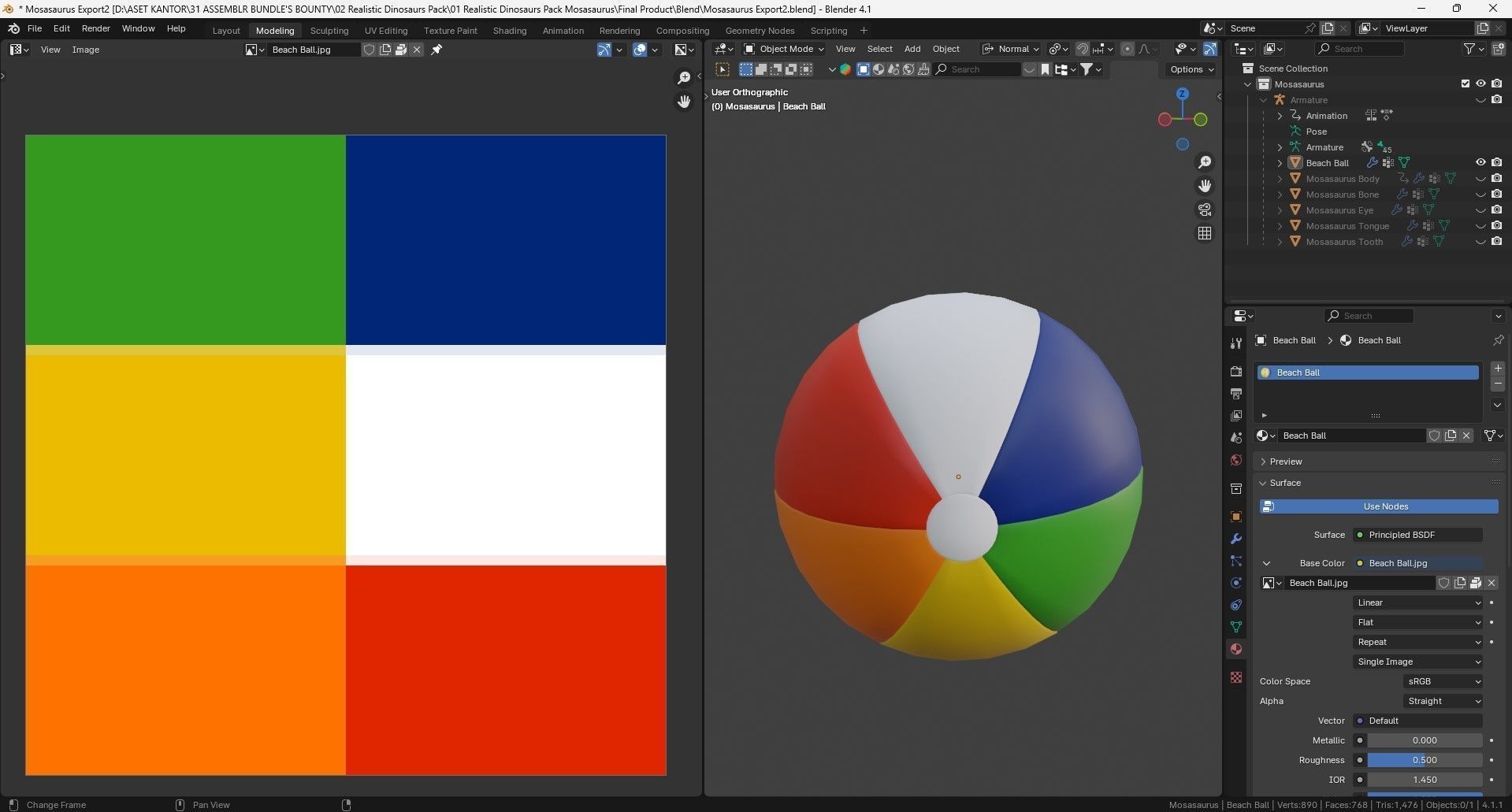
Task: Open the Object Data properties tab
Action: click(1235, 627)
